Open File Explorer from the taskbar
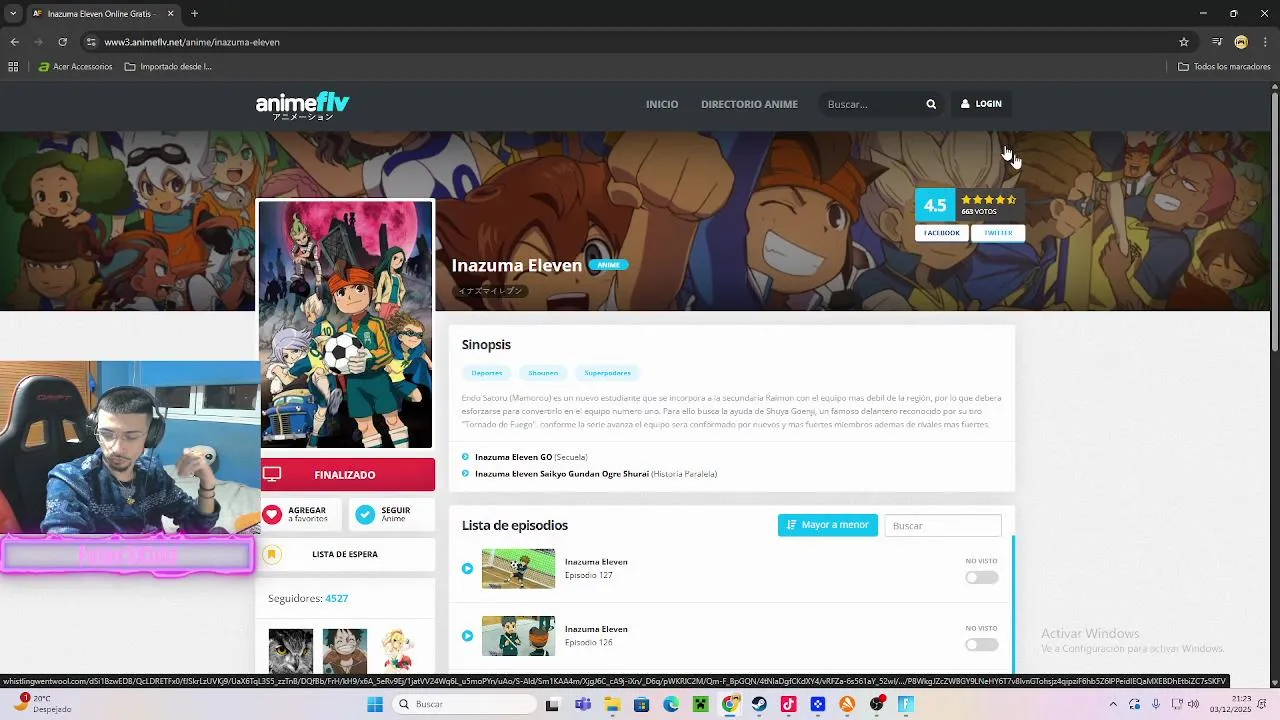Viewport: 1280px width, 720px height. [x=612, y=704]
